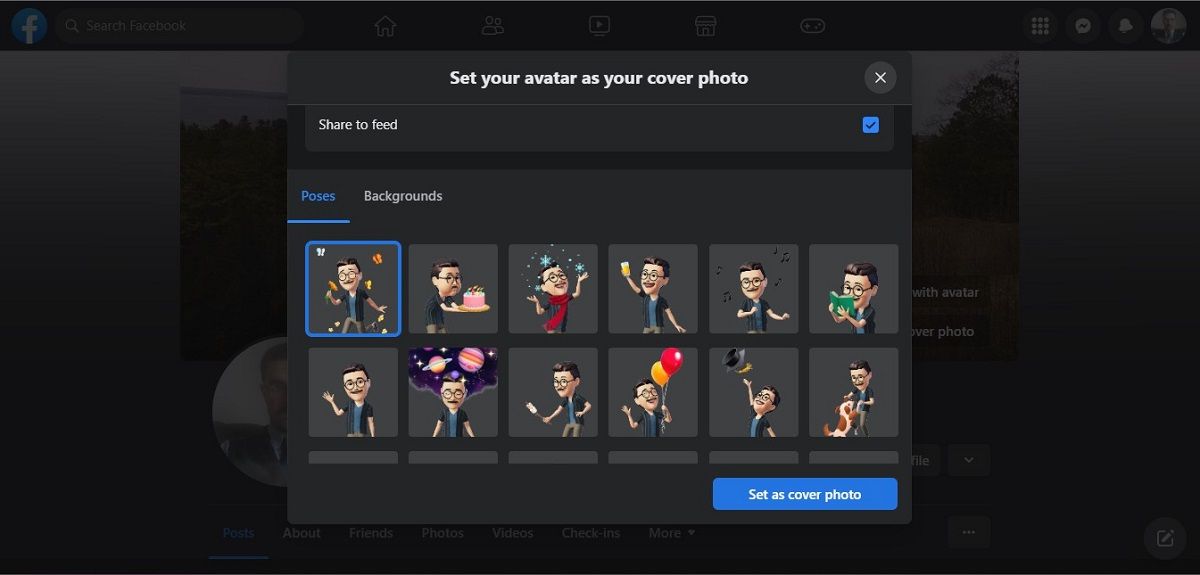Image resolution: width=1200 pixels, height=575 pixels.
Task: Click the new message compose icon
Action: pyautogui.click(x=1165, y=538)
